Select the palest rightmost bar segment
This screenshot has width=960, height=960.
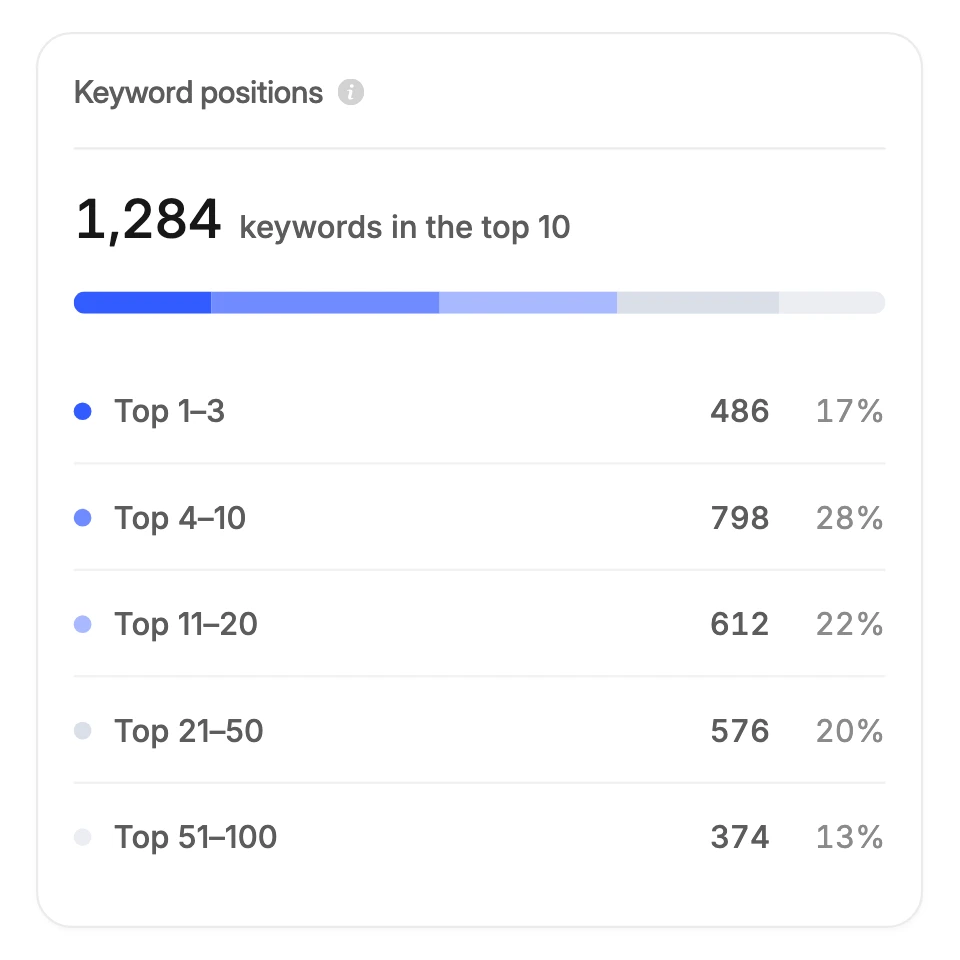click(832, 302)
